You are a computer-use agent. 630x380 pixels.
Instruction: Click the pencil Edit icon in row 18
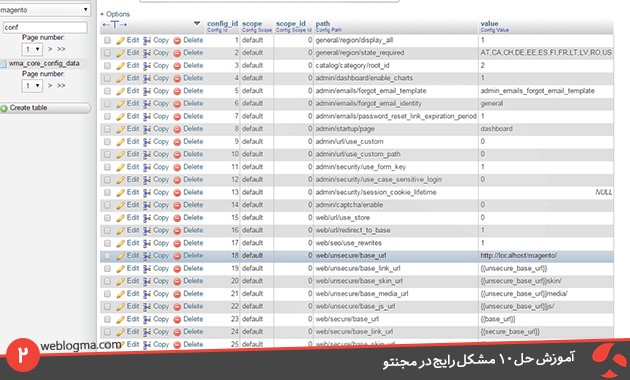click(x=121, y=256)
